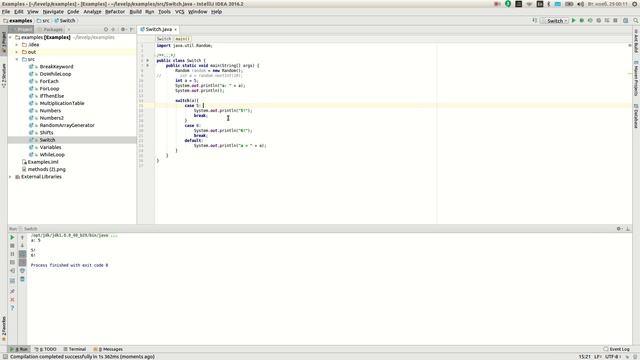Collapse the src folder
This screenshot has width=640, height=360.
[x=17, y=60]
